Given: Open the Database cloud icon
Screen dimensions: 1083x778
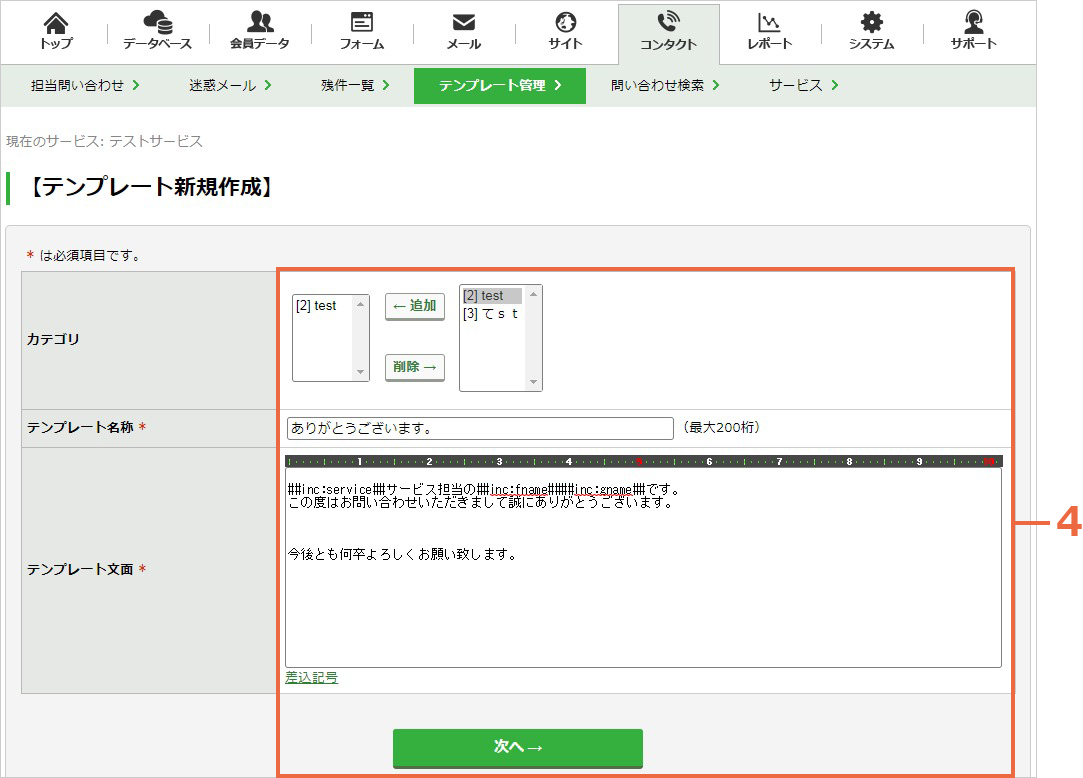Looking at the screenshot, I should 157,22.
